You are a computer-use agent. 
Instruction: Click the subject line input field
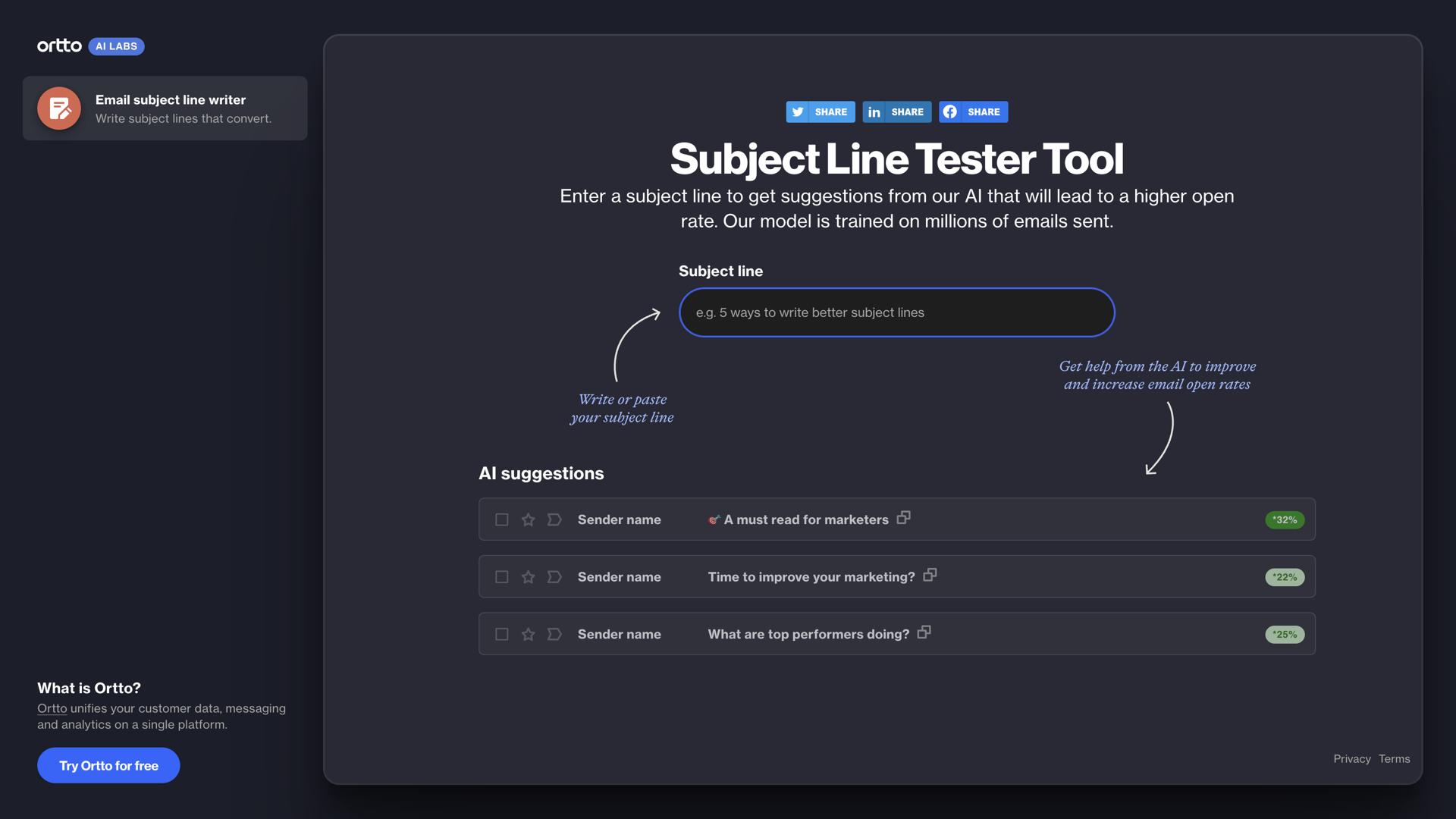point(896,312)
